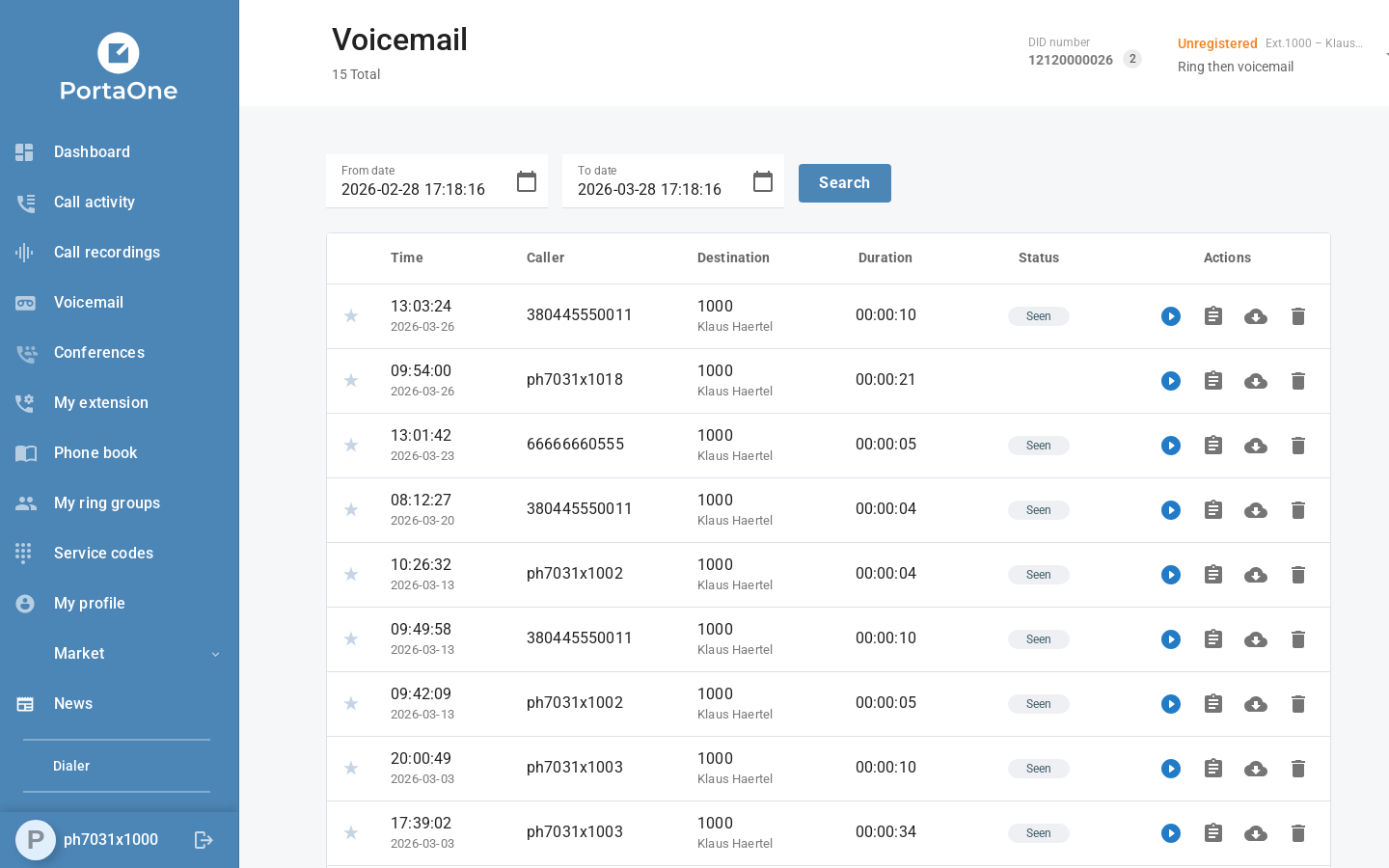Go to Call recordings page
The height and width of the screenshot is (868, 1389).
click(x=106, y=253)
